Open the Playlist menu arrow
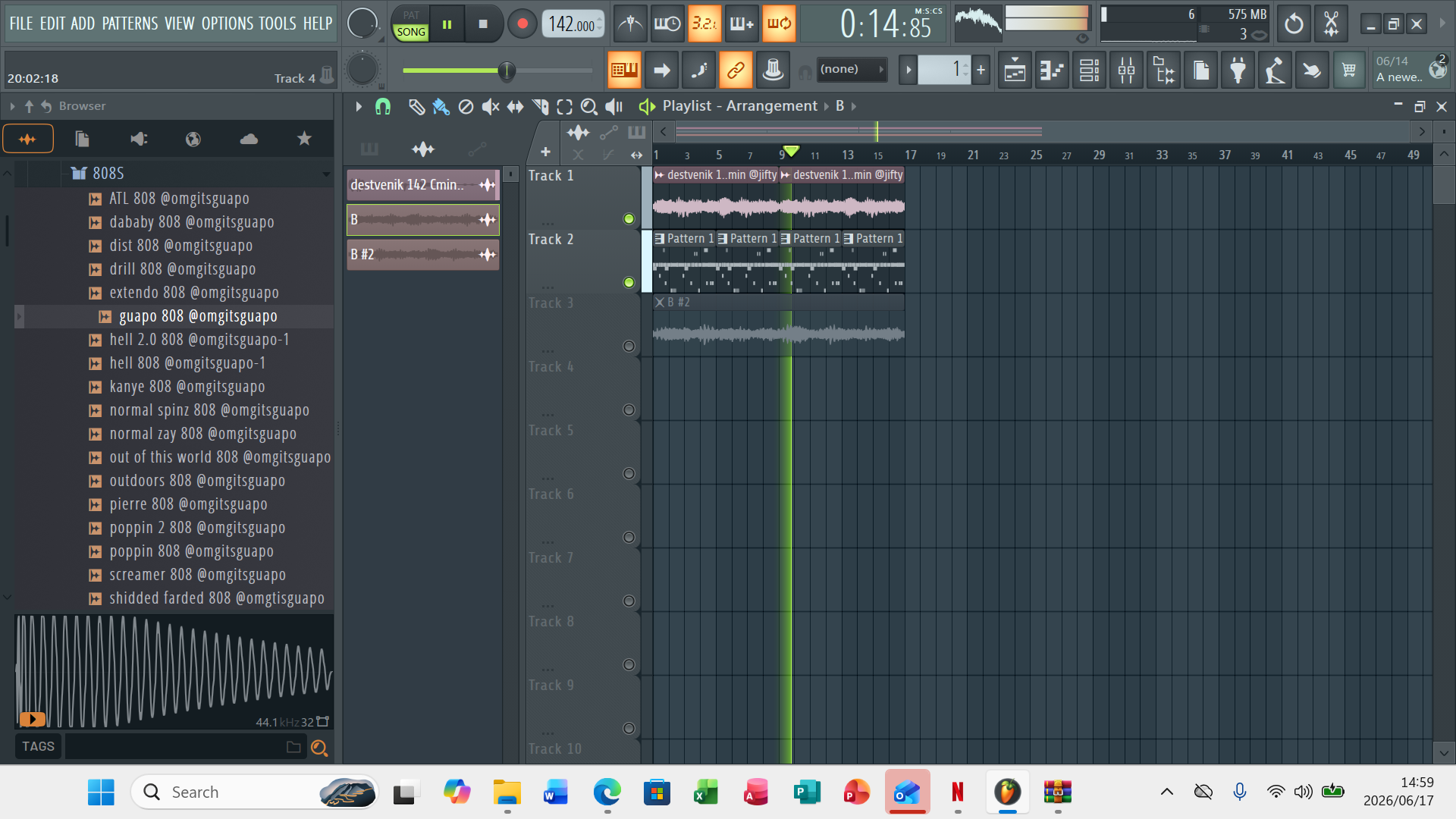Screen dimensions: 1456x819 359,107
